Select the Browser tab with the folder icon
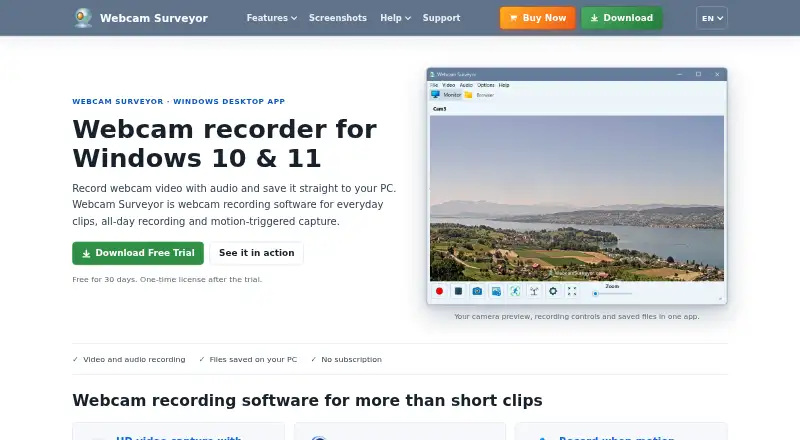 pos(479,95)
